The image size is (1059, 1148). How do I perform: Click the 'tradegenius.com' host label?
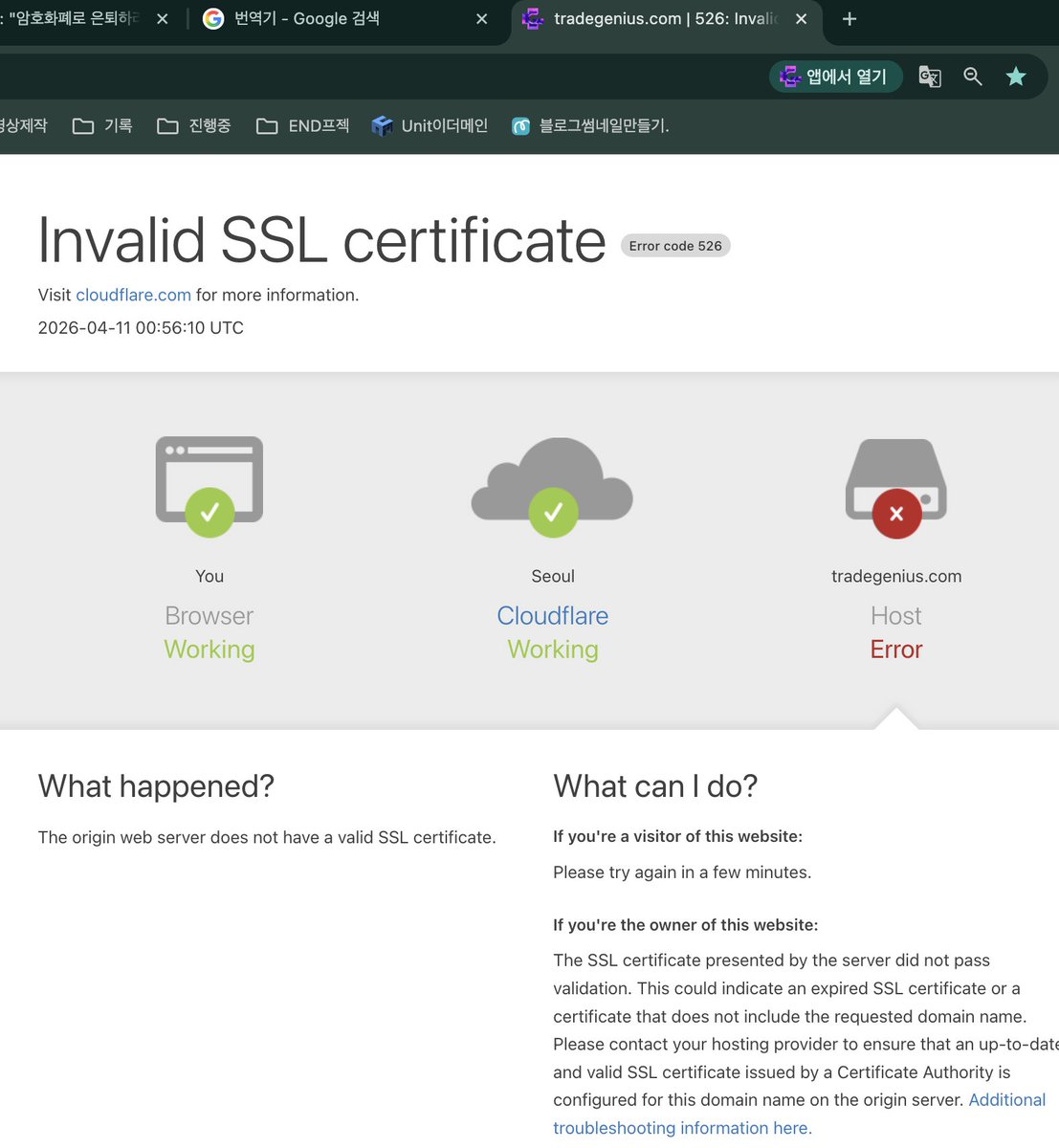coord(896,577)
